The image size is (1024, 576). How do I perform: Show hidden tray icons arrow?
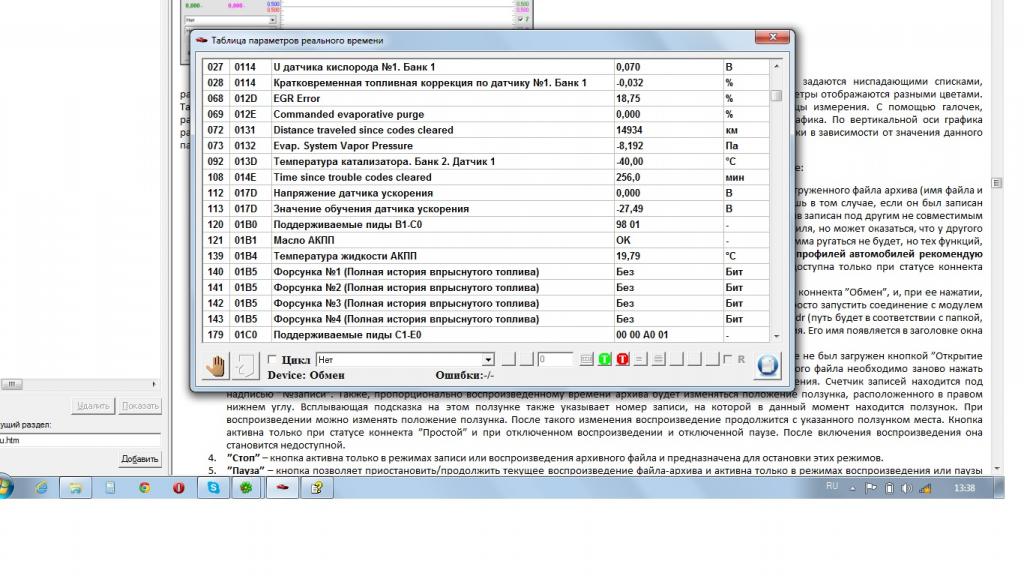pos(852,488)
